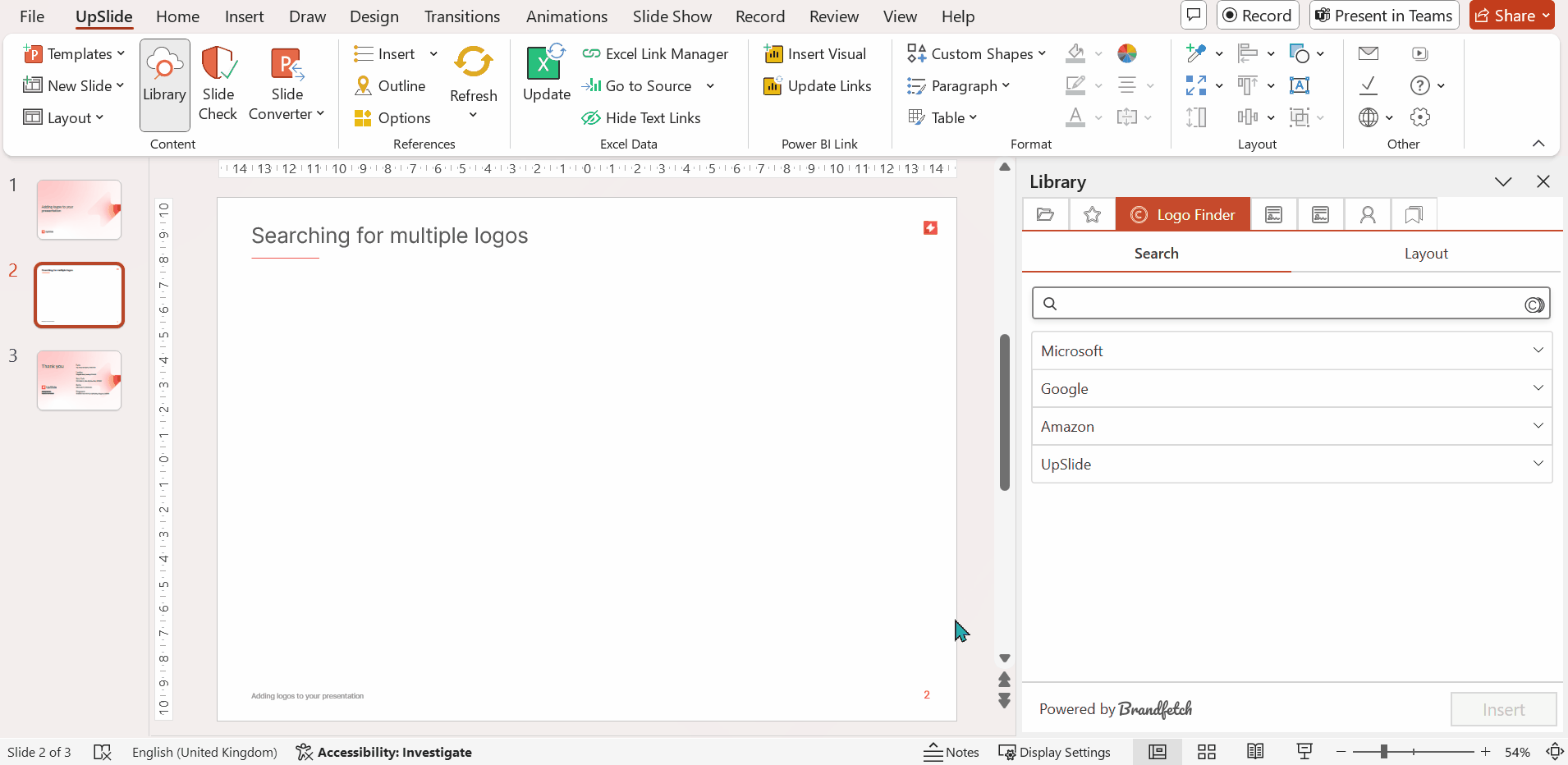Switch to the Transitions ribbon tab

click(462, 16)
